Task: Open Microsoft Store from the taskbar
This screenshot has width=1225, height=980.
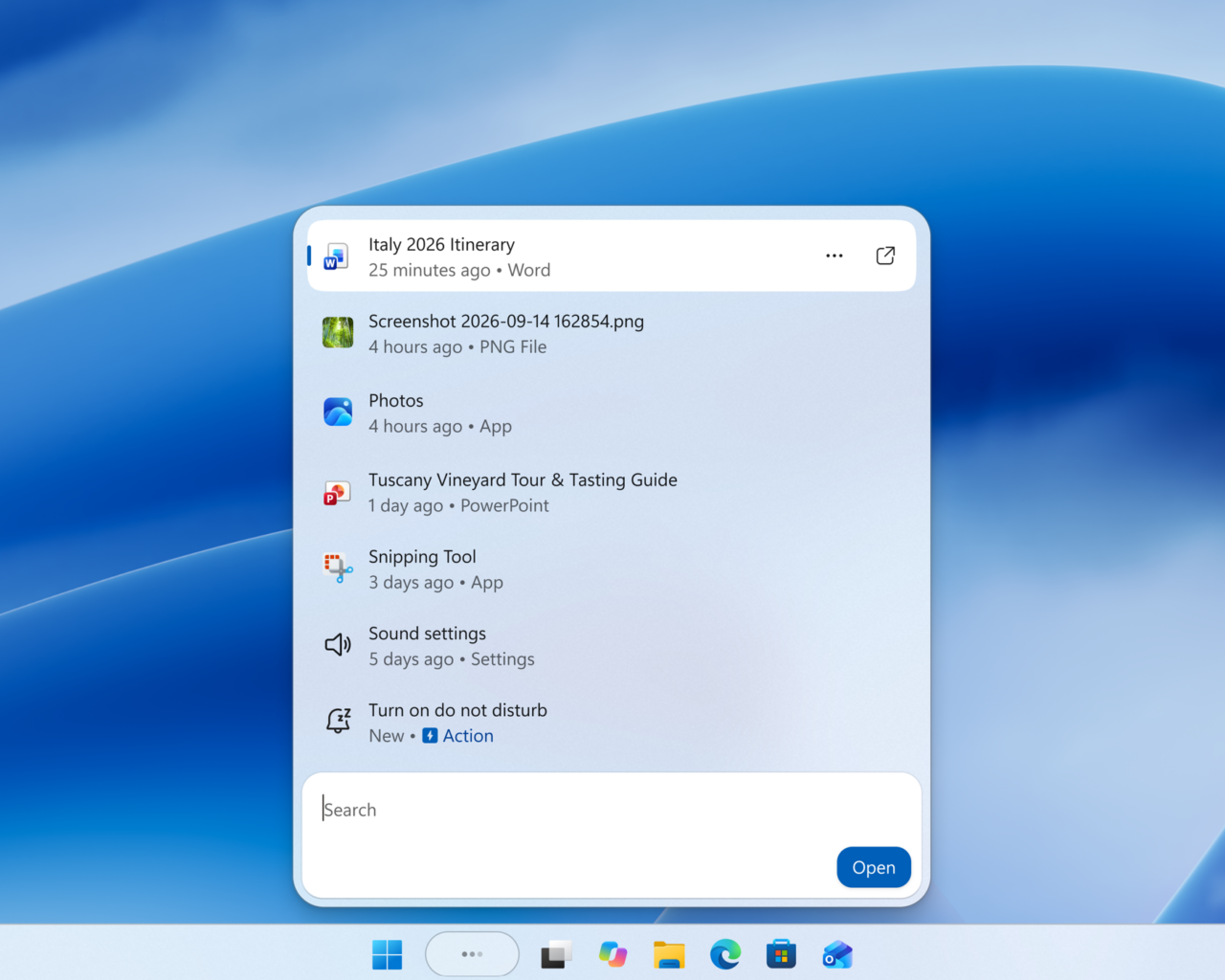Action: pos(781,954)
